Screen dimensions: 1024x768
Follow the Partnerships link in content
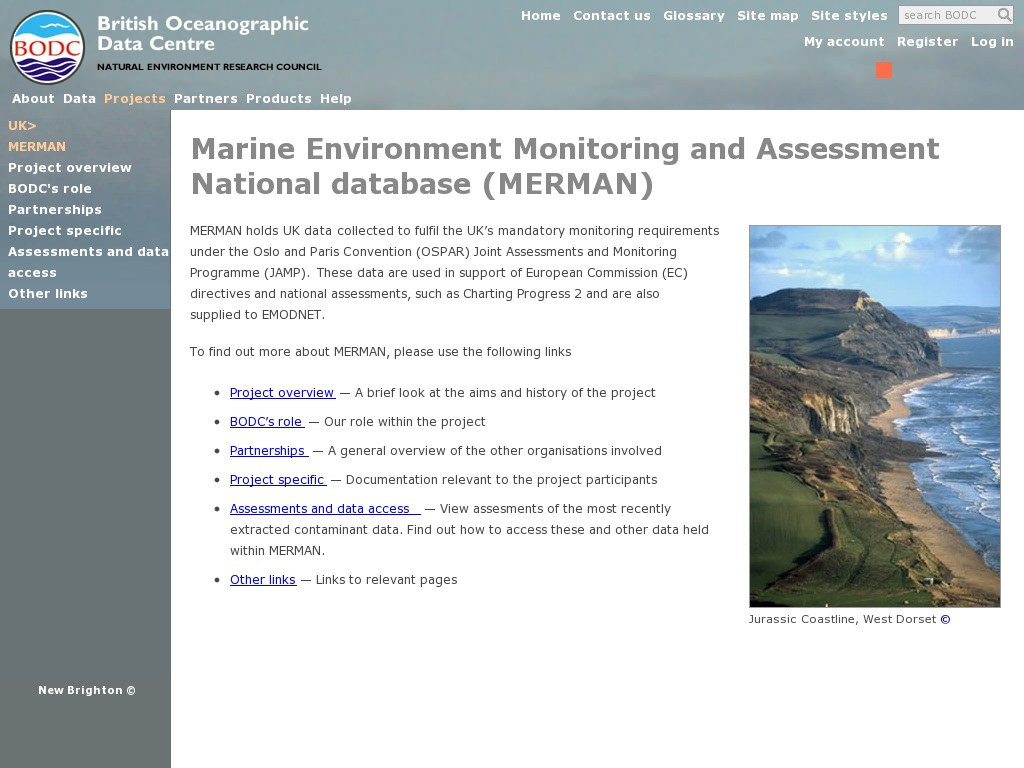click(x=268, y=451)
